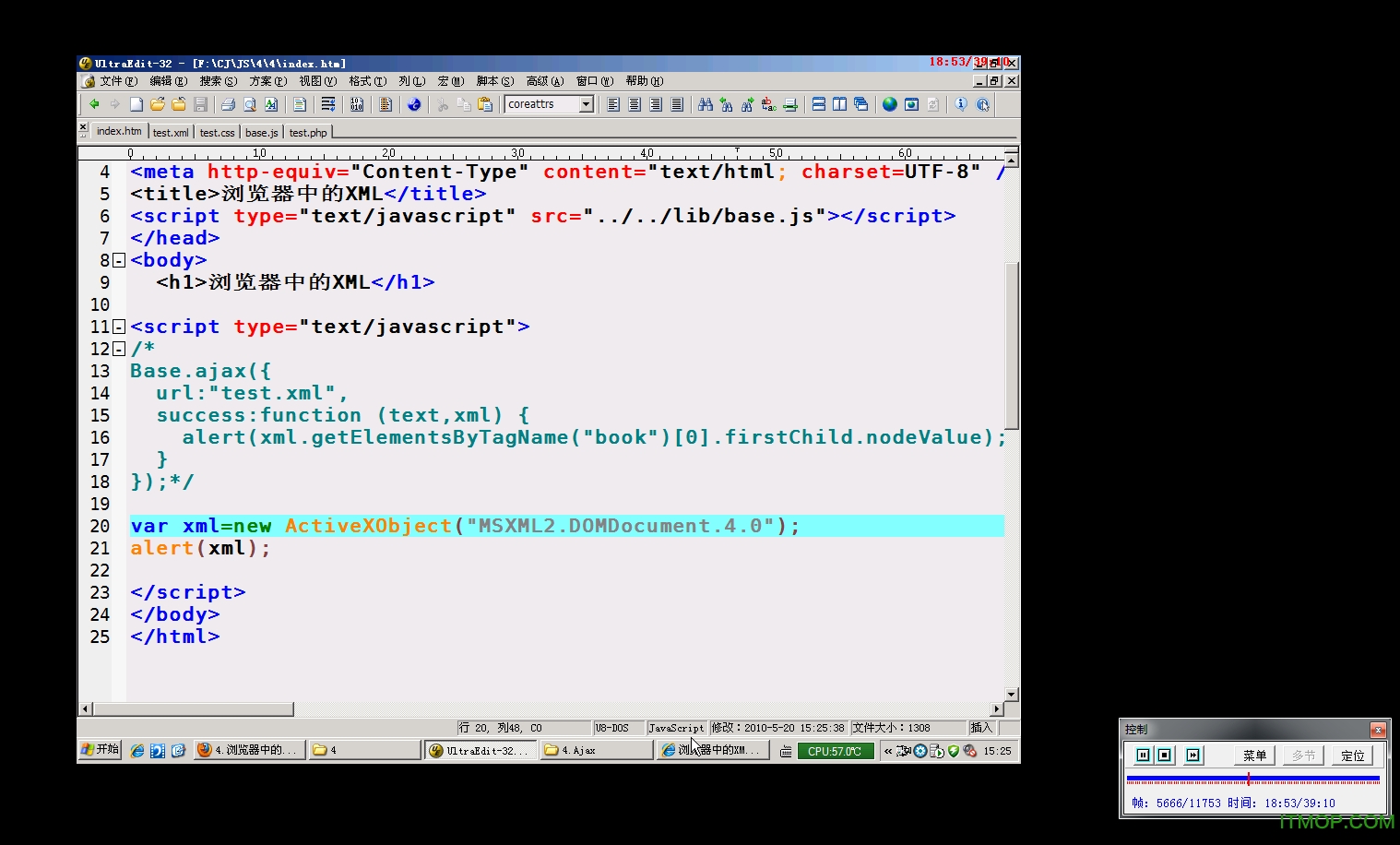The image size is (1400, 845).
Task: Close the 控制 panel window
Action: point(1378,730)
